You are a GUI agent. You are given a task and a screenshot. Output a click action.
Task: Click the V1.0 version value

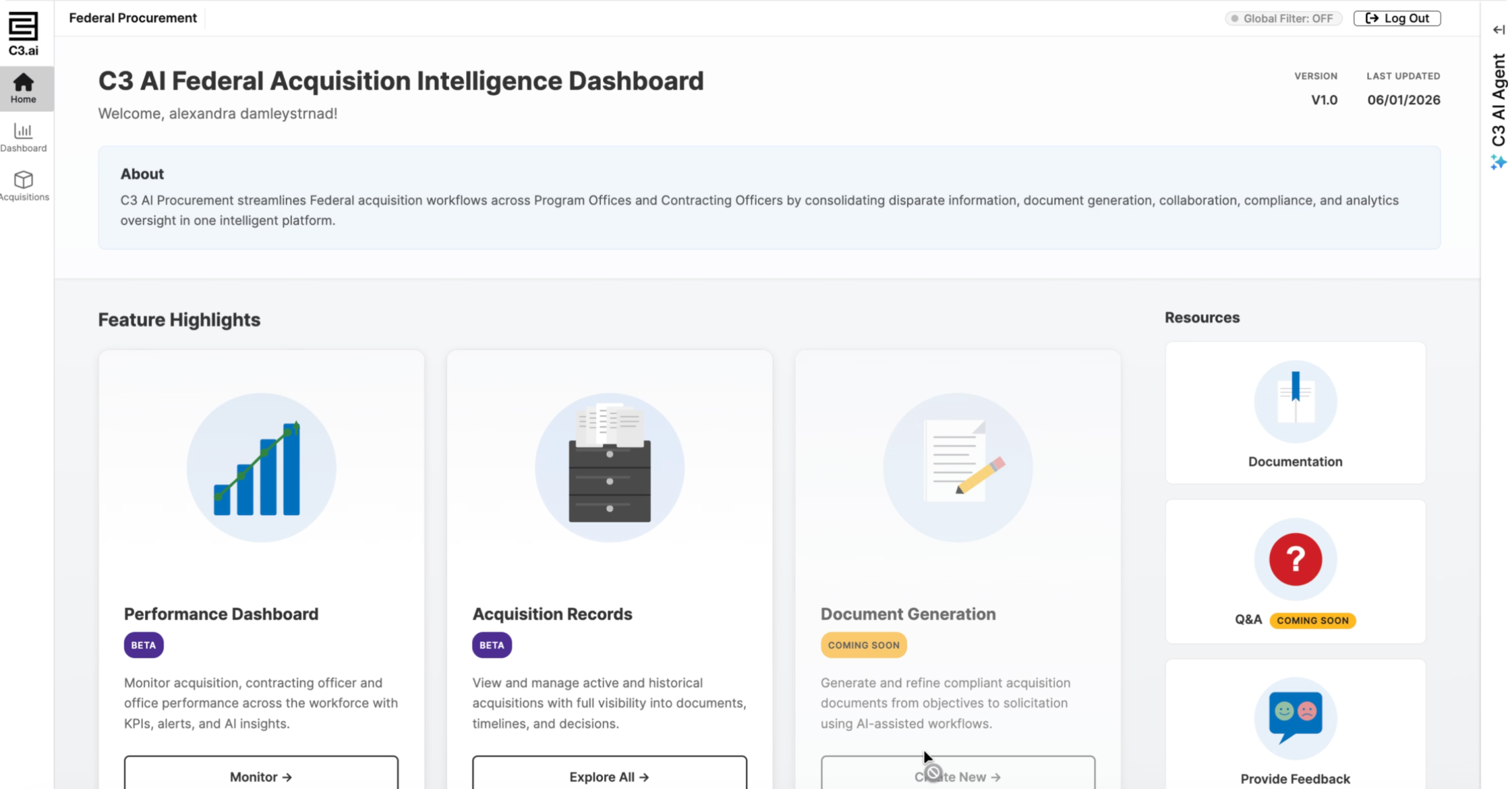[x=1324, y=100]
